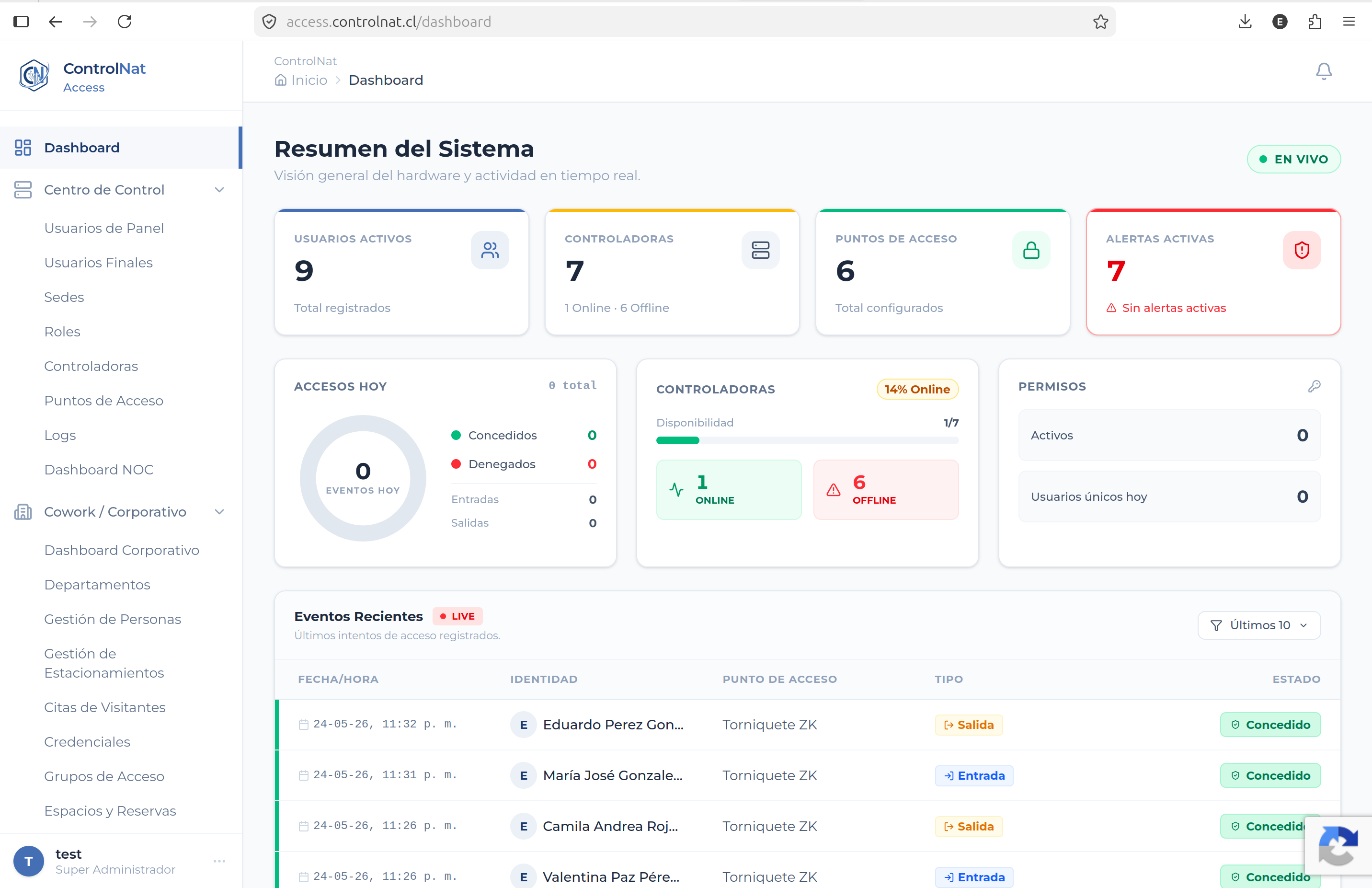Click the Eventos Hoy donut chart
This screenshot has width=1372, height=888.
coord(363,478)
